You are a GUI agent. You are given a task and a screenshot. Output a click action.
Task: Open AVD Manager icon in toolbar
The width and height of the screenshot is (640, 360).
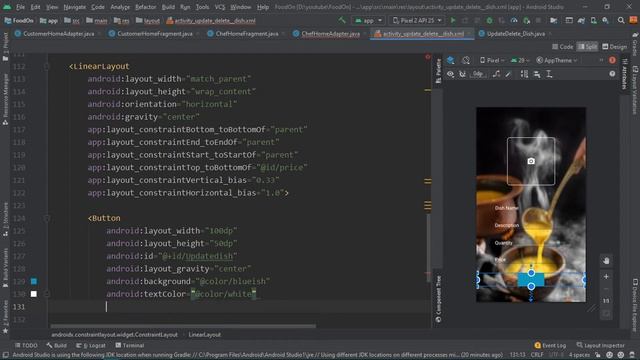(x=593, y=20)
